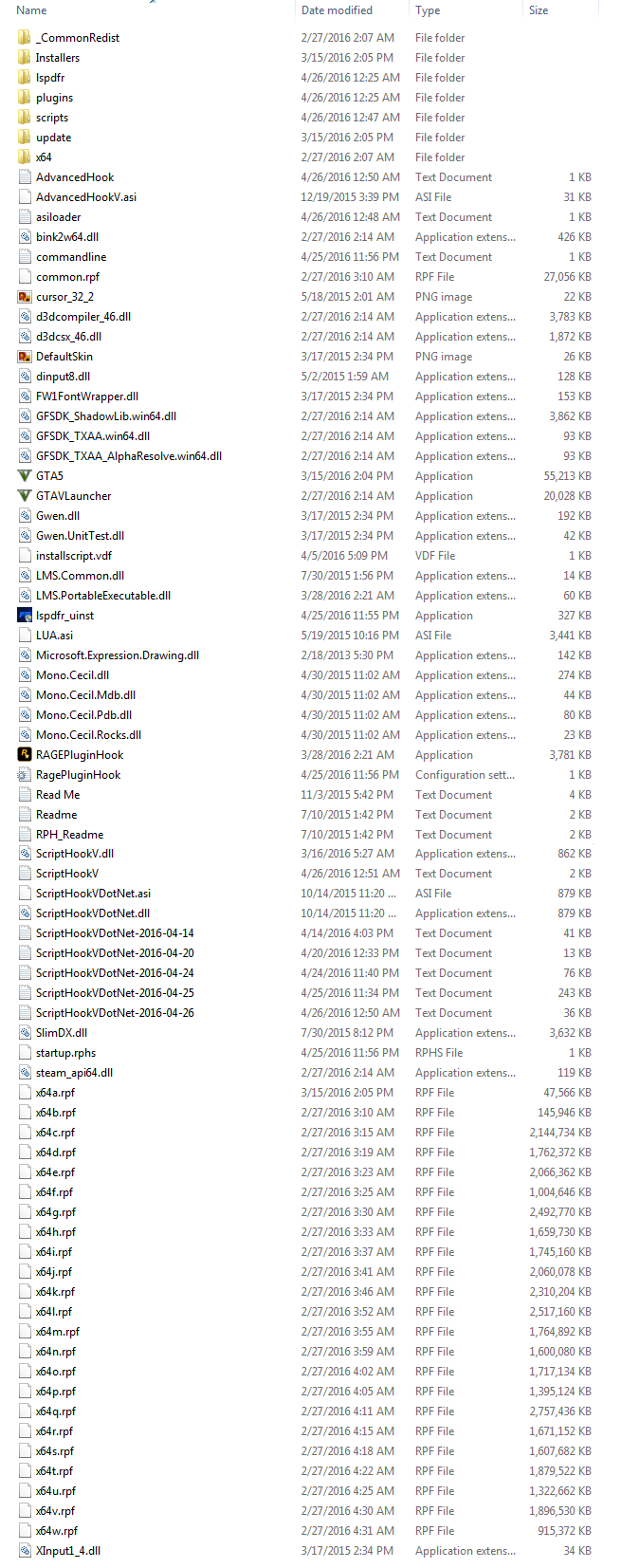The image size is (639, 1568).
Task: Click the common.rpf file icon
Action: (25, 277)
